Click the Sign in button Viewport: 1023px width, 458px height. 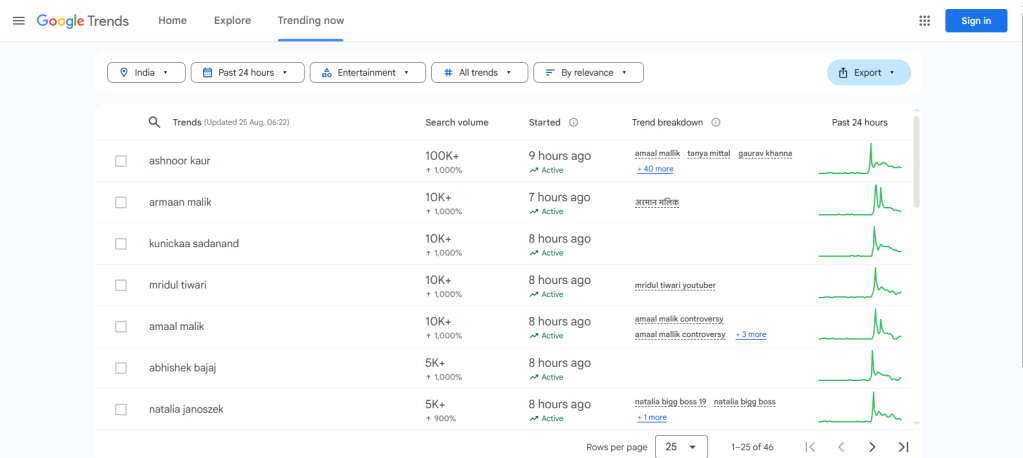coord(976,21)
